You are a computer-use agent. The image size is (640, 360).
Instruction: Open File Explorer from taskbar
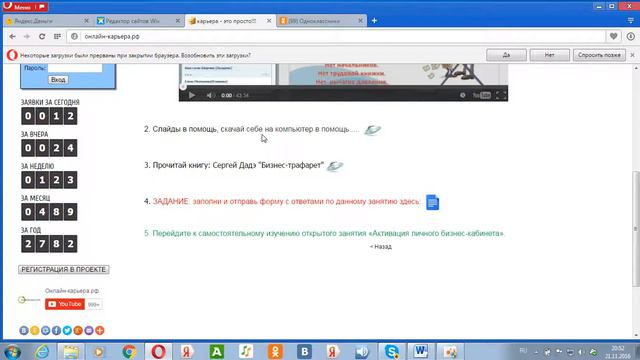pos(71,351)
